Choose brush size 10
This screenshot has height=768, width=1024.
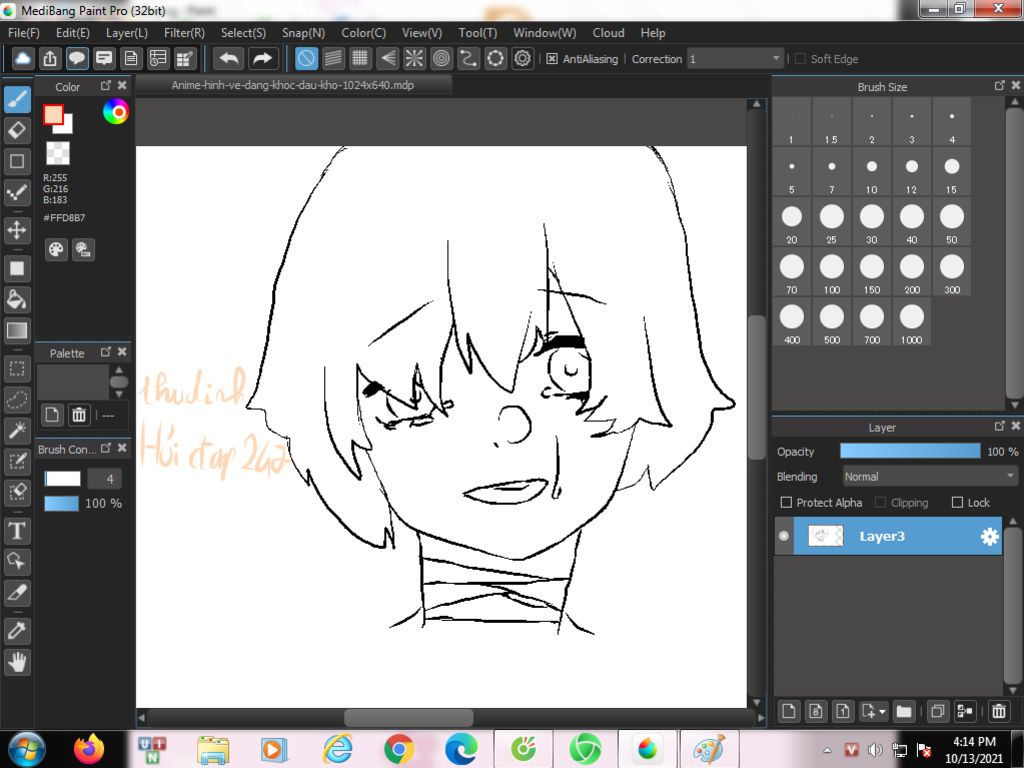tap(871, 172)
